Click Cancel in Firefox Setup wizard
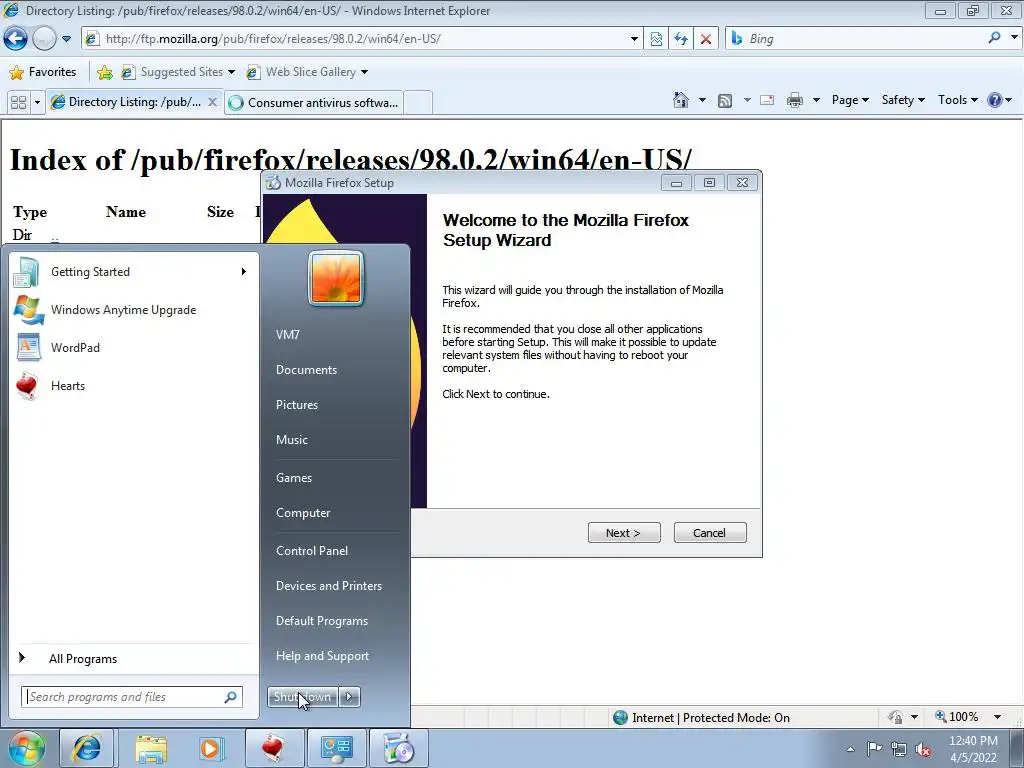 [709, 533]
